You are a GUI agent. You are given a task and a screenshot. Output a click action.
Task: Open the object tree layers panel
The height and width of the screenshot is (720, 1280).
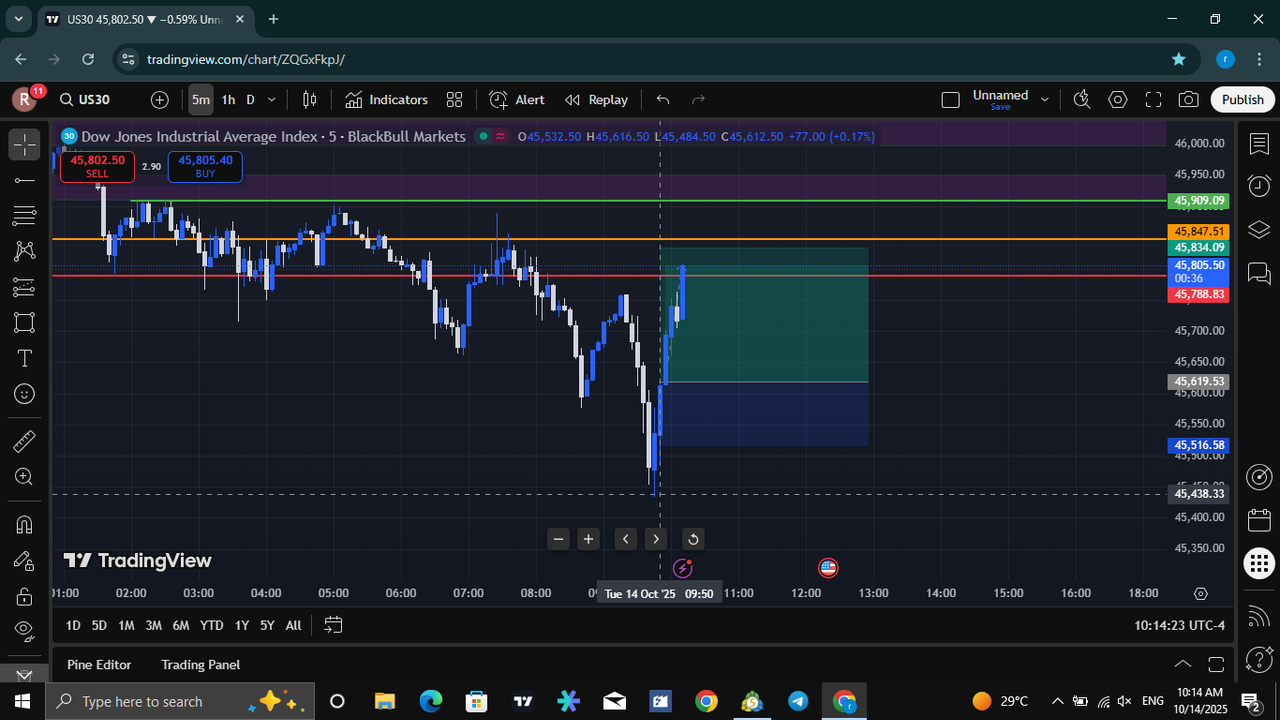[x=1259, y=230]
